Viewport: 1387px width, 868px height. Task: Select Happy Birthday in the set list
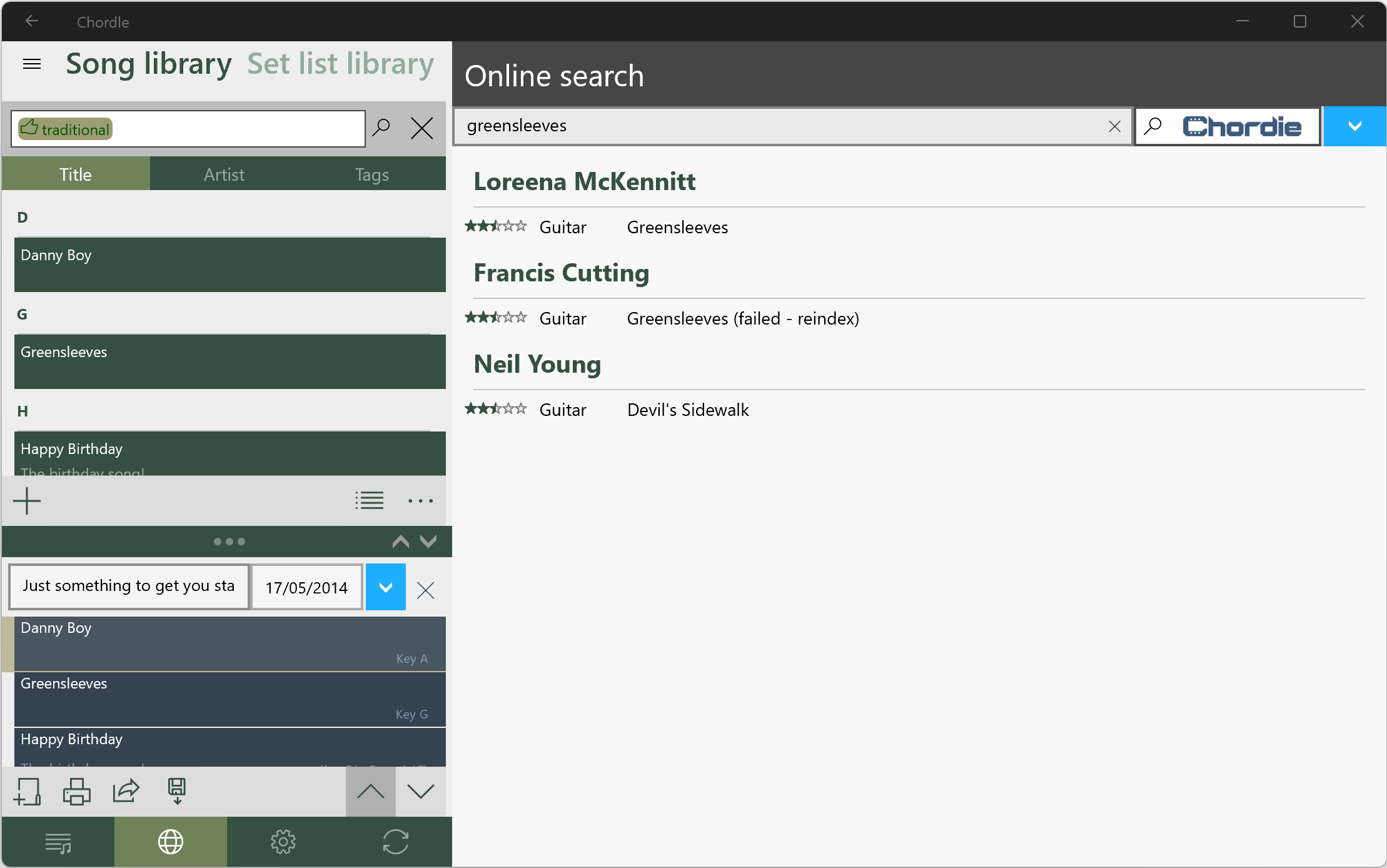[x=230, y=747]
